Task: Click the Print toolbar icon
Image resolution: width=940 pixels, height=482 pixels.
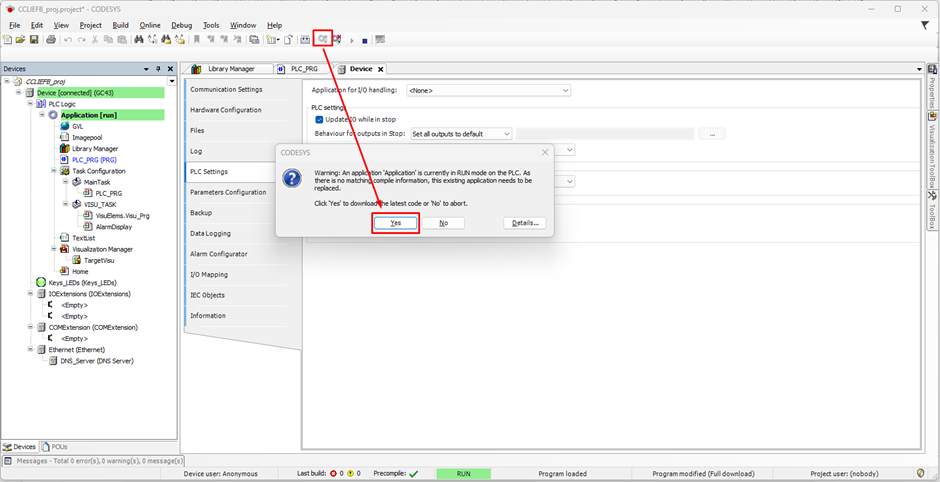Action: point(51,40)
